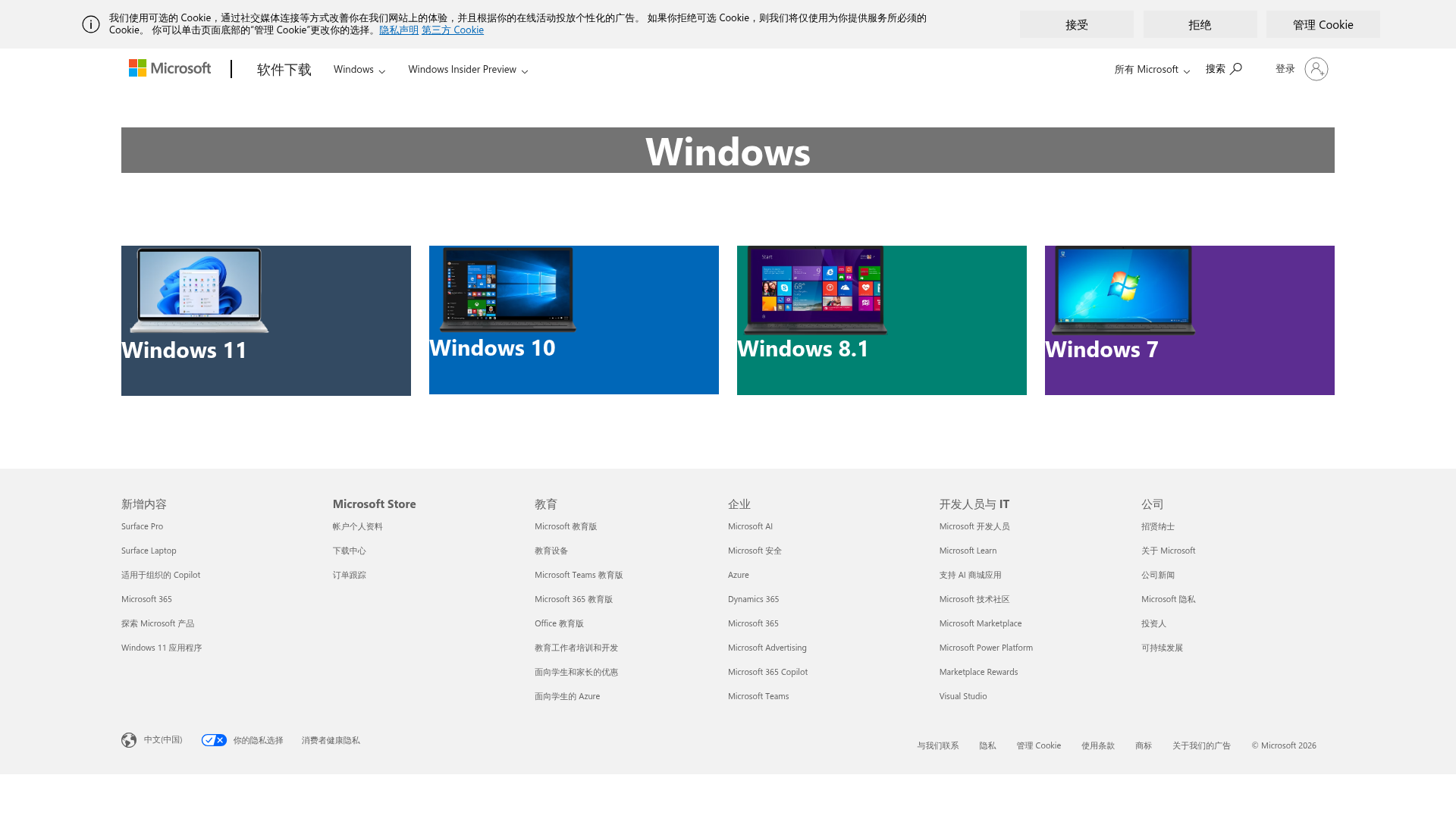Click the info icon in the cookie banner
Viewport: 1456px width, 819px height.
[x=91, y=24]
